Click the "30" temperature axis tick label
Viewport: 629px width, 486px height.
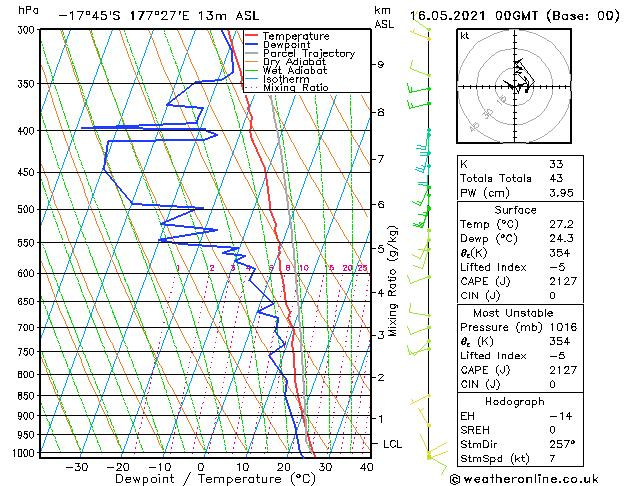pos(325,467)
